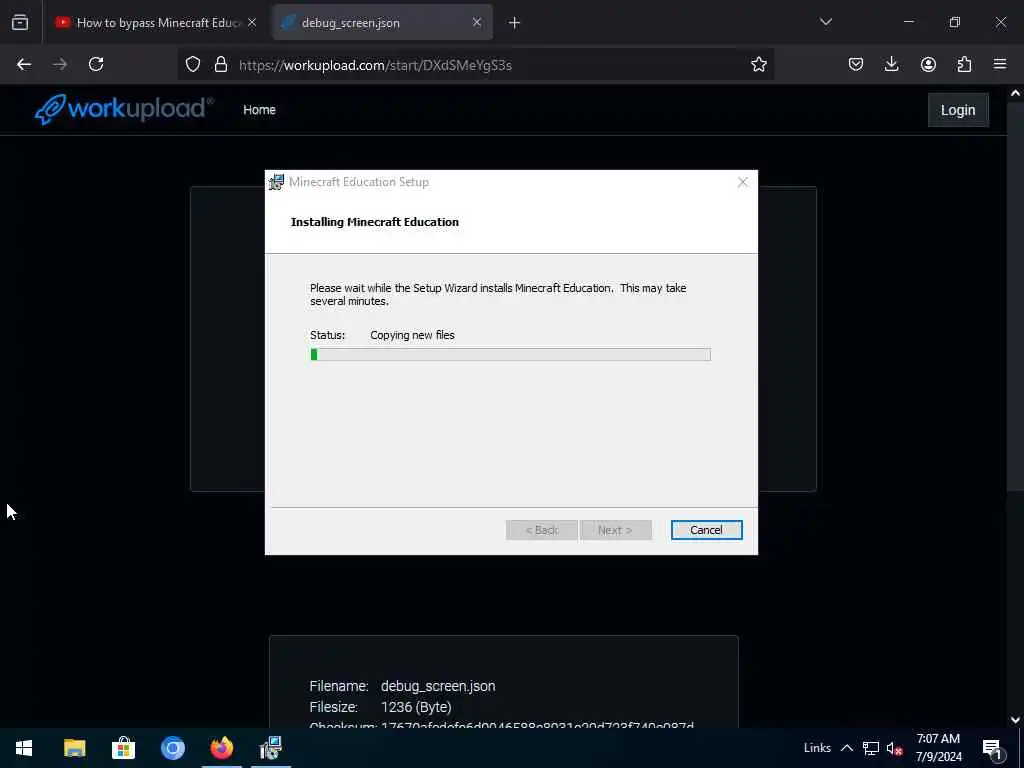Image resolution: width=1024 pixels, height=768 pixels.
Task: Switch to the YouTube bypass Minecraft tab
Action: 157,23
